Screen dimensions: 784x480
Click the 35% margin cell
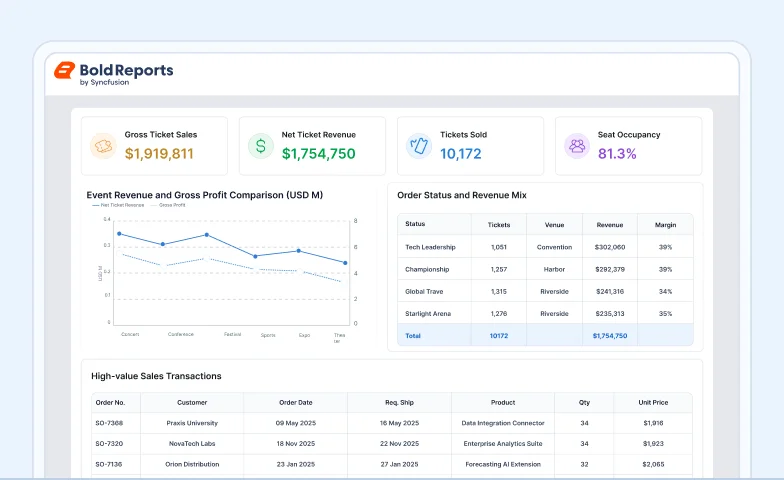[x=666, y=314]
